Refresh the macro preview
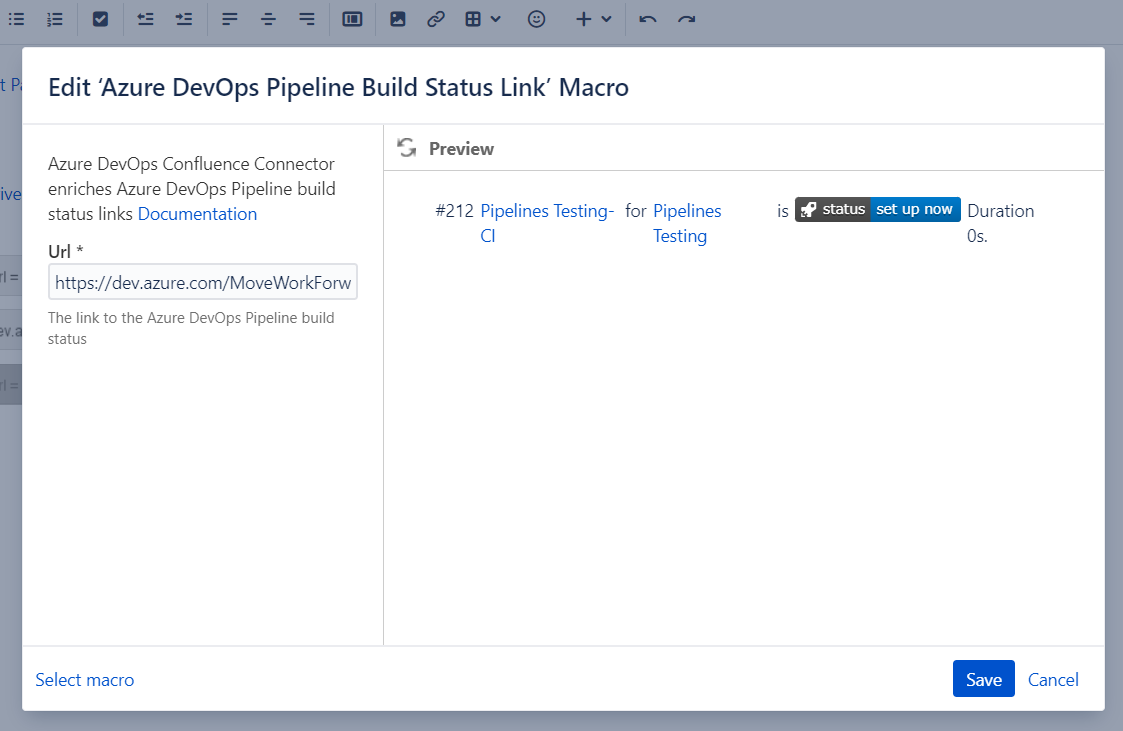This screenshot has height=731, width=1123. pyautogui.click(x=407, y=148)
